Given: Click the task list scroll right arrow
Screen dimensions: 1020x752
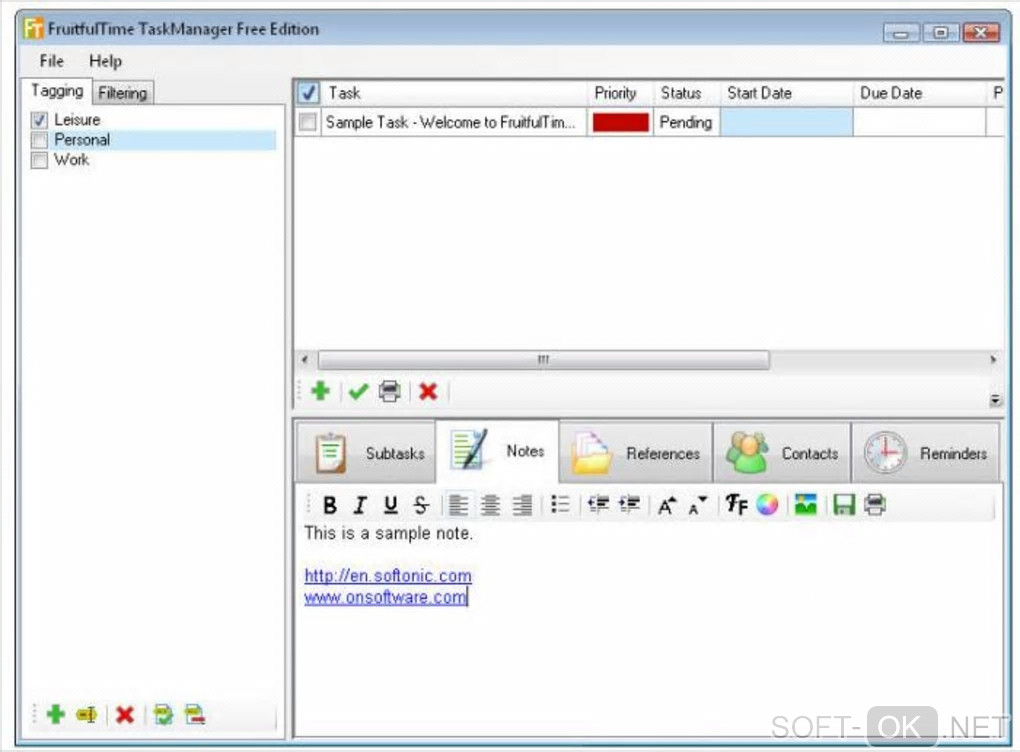Looking at the screenshot, I should tap(993, 360).
